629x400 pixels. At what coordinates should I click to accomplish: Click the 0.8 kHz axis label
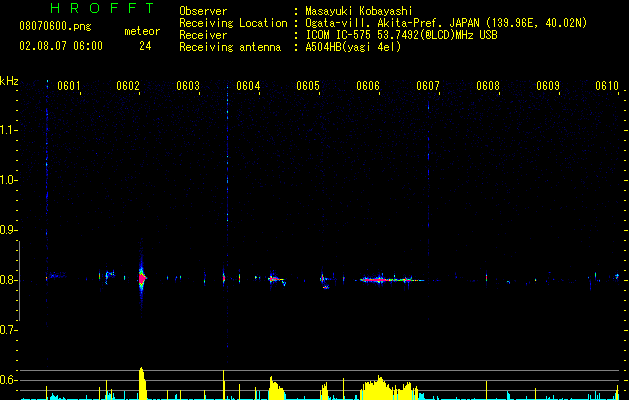pos(8,280)
